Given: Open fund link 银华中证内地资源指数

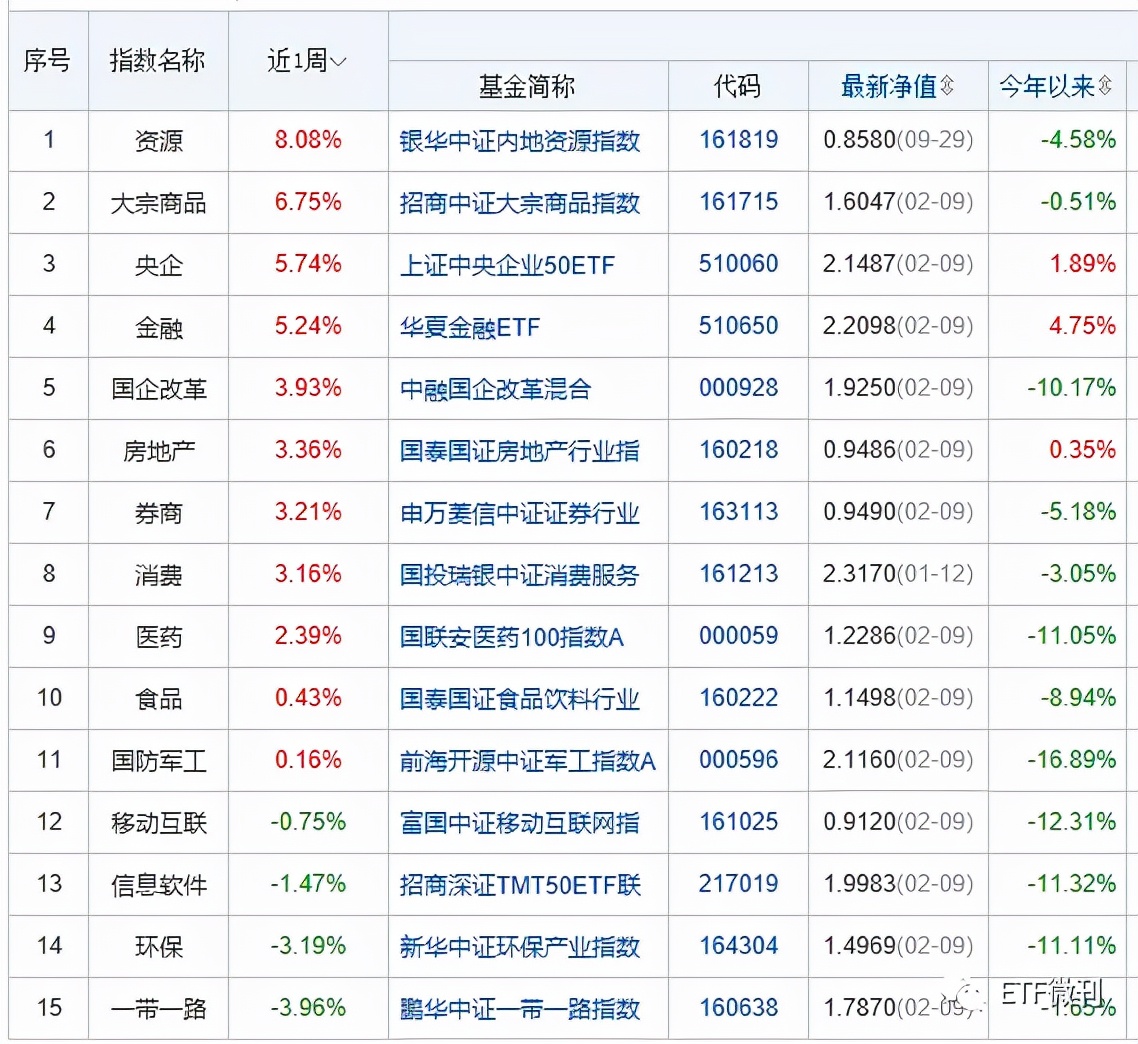Looking at the screenshot, I should click(x=520, y=140).
